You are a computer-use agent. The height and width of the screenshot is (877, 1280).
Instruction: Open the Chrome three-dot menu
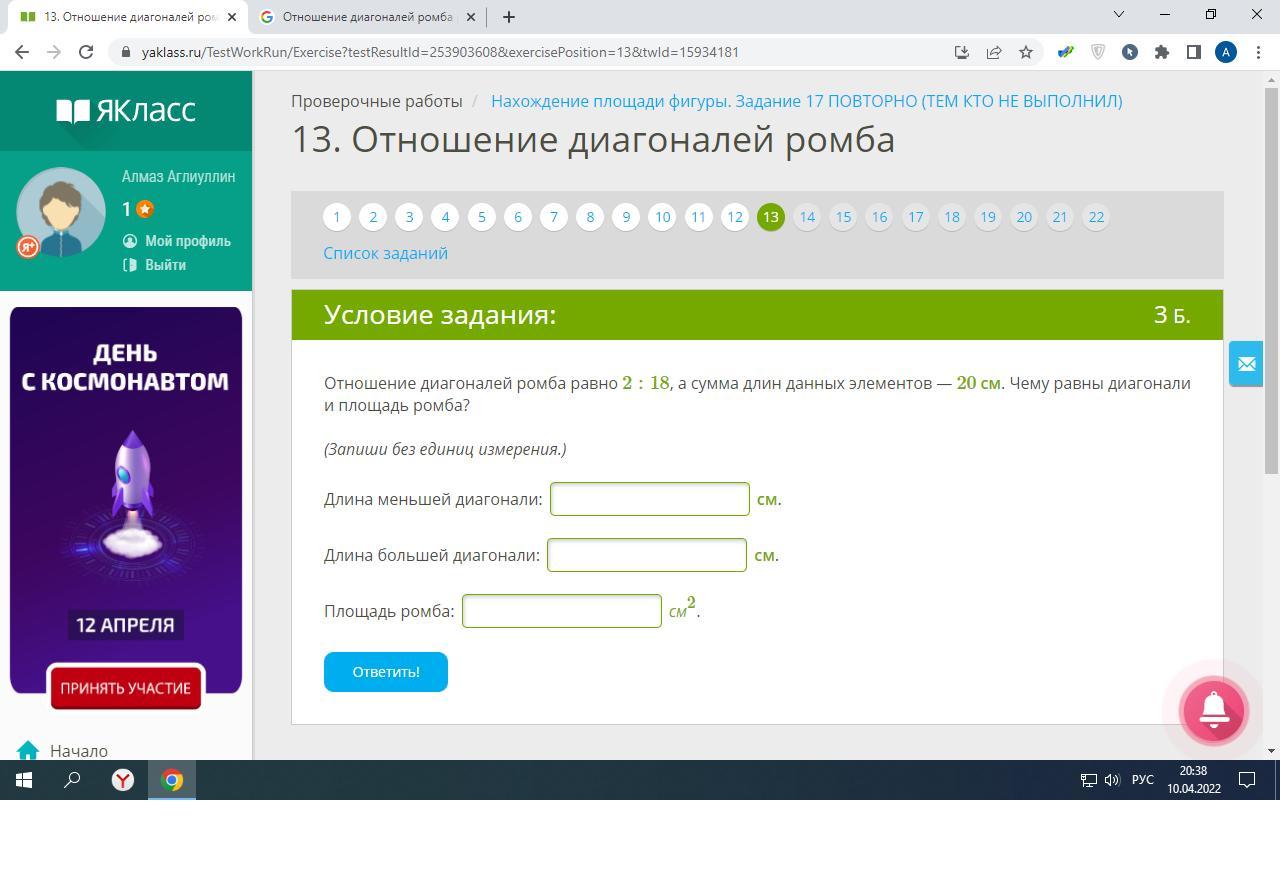[x=1258, y=52]
